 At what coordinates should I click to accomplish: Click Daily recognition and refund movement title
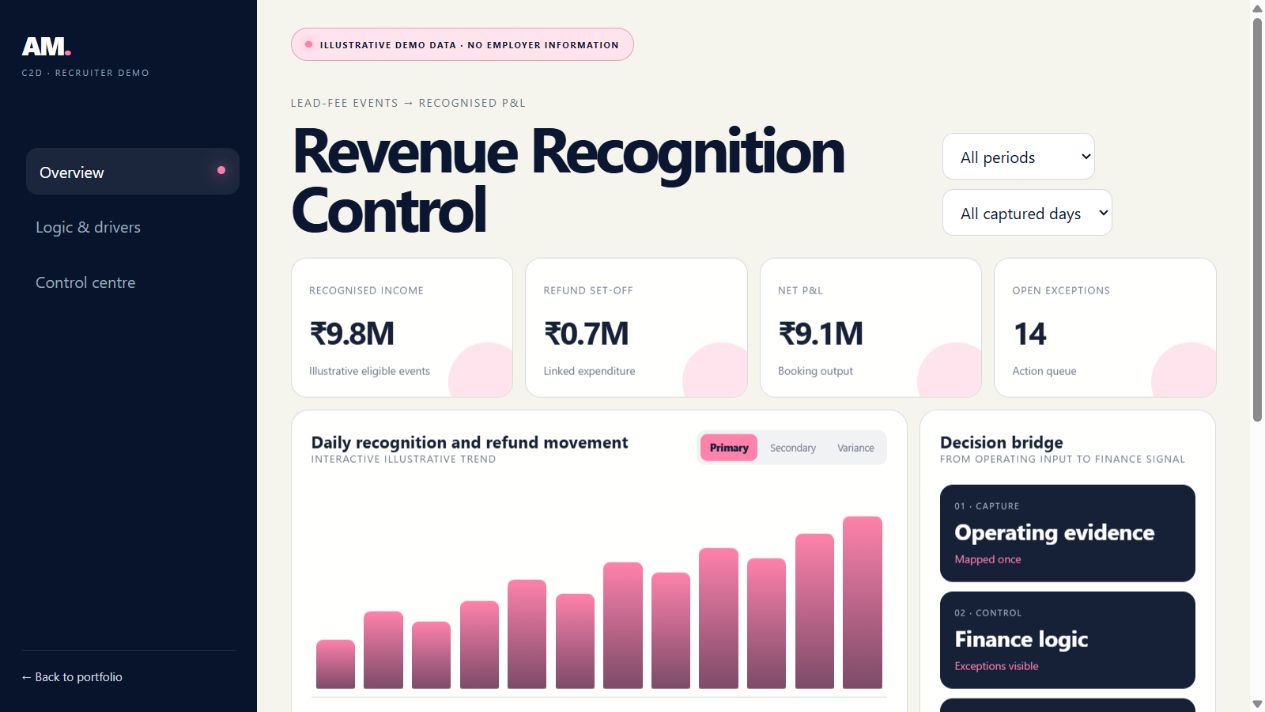[469, 442]
